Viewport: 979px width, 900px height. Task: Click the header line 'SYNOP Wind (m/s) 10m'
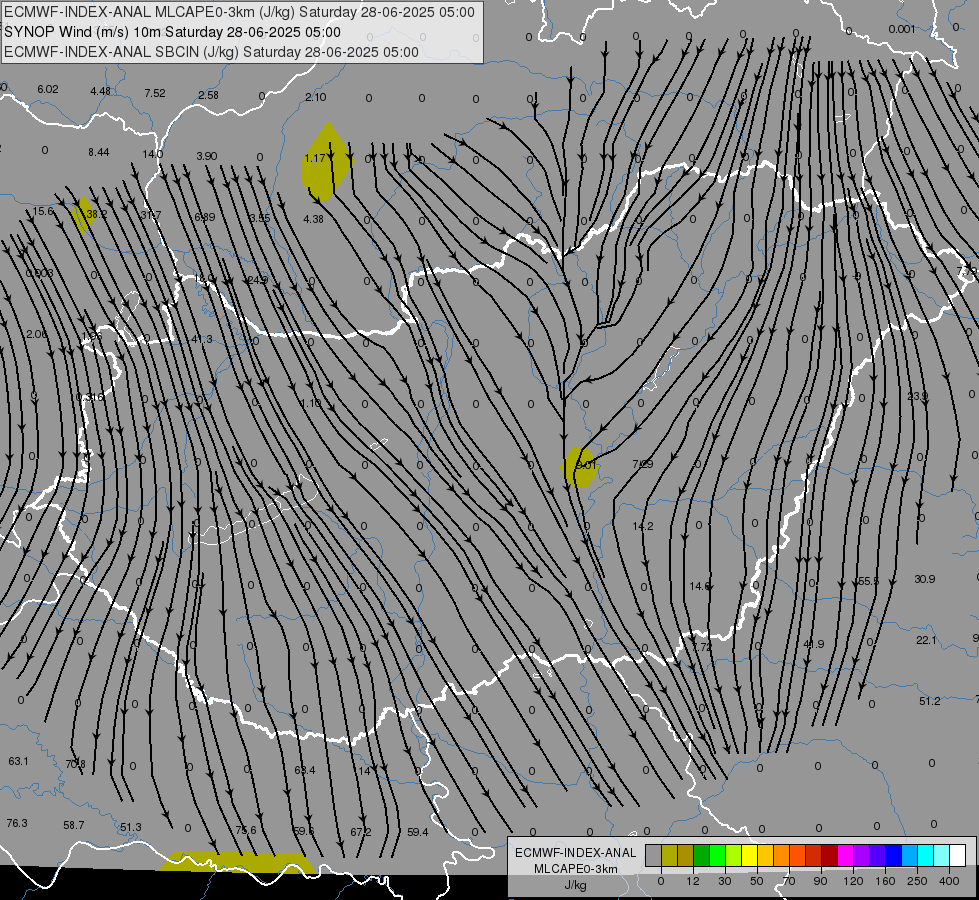pos(84,32)
